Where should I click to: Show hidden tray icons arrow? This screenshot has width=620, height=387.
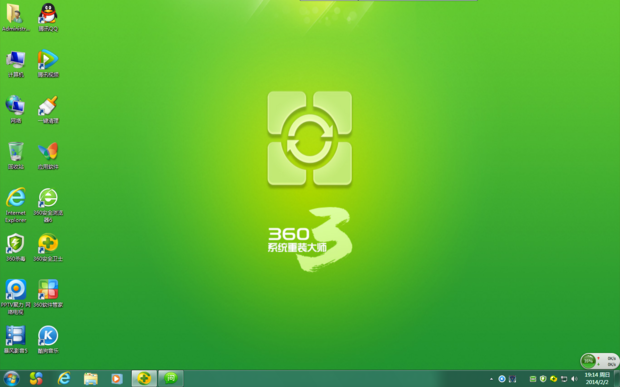(491, 379)
